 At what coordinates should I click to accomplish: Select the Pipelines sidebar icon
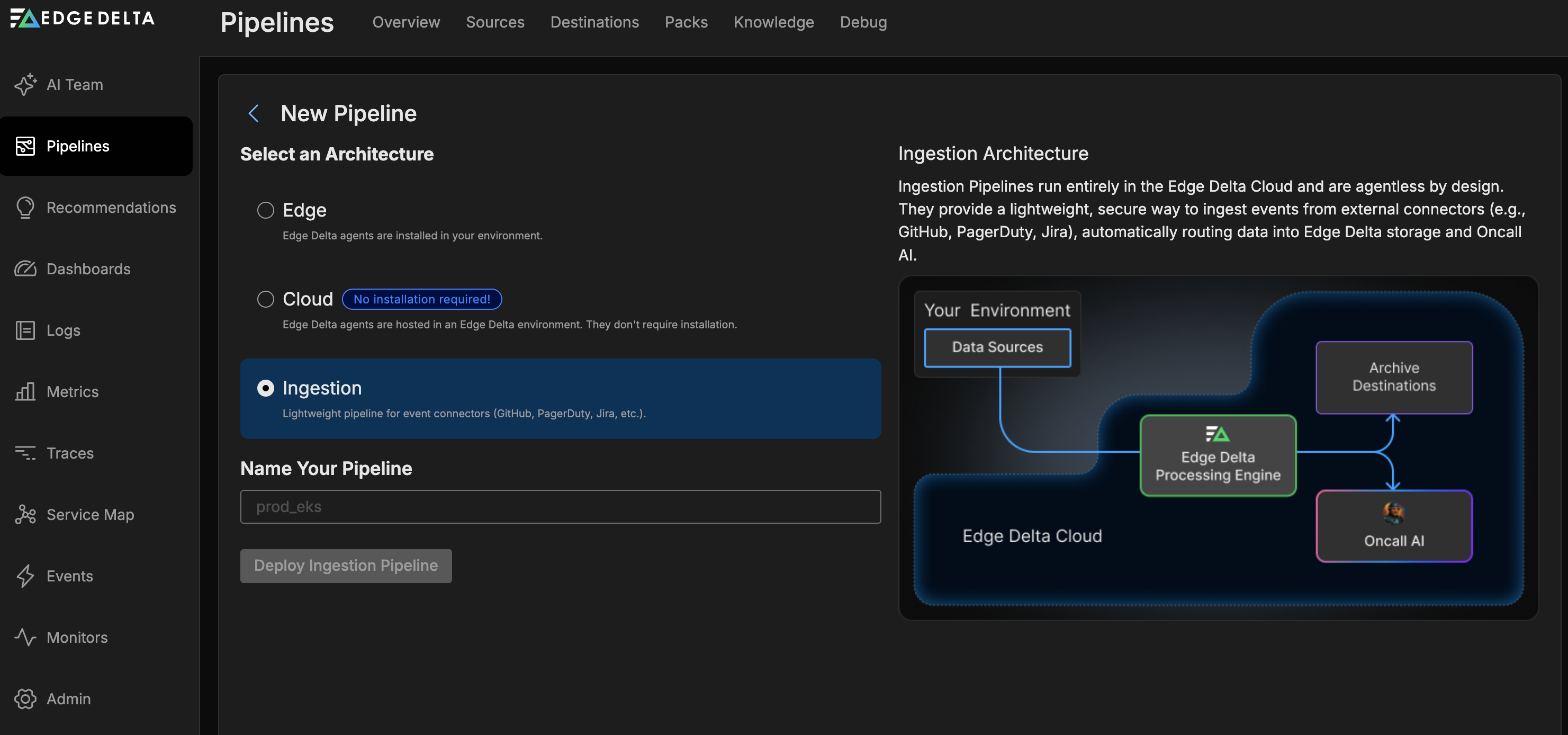point(25,146)
